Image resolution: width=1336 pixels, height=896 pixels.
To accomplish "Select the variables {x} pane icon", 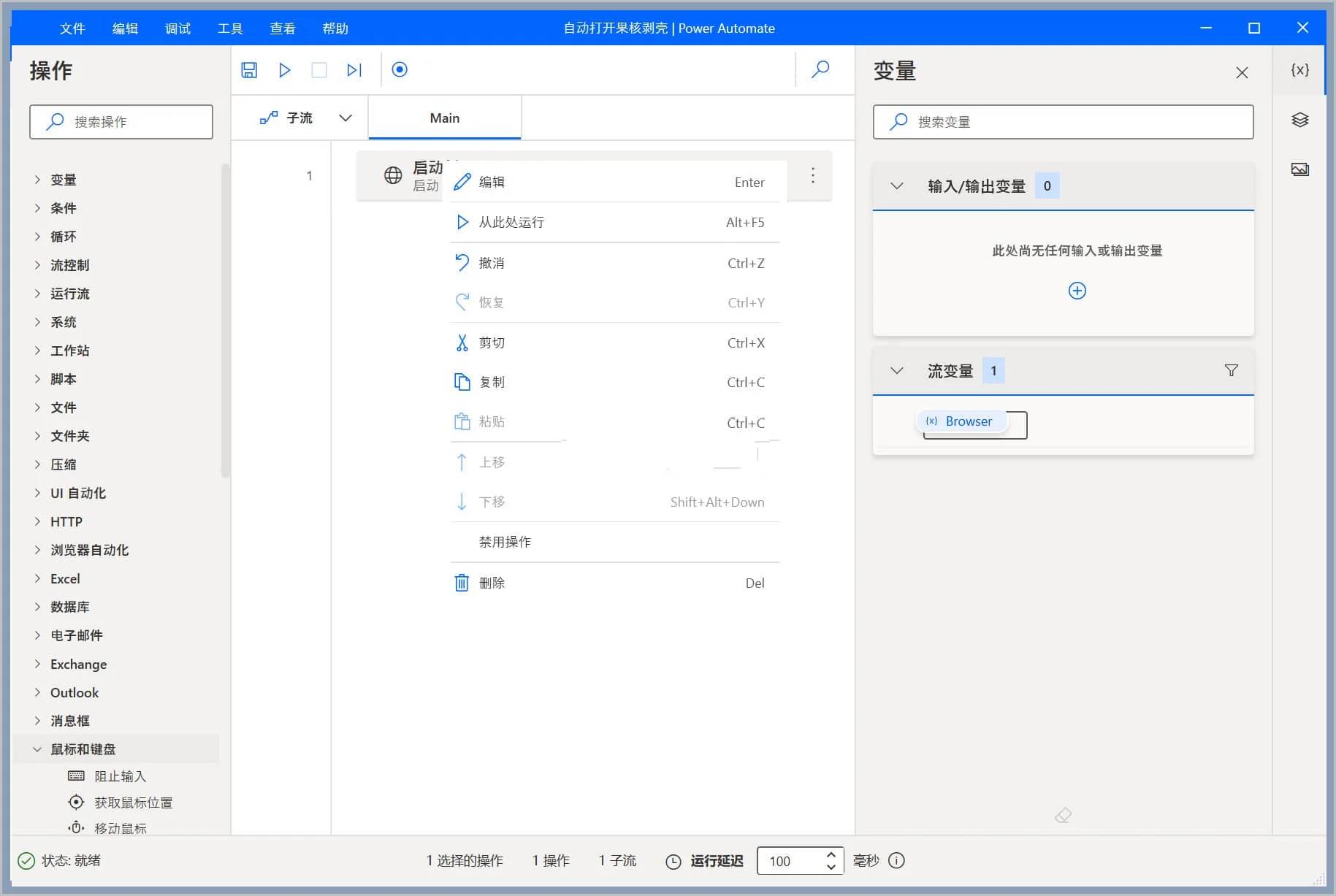I will [1299, 69].
